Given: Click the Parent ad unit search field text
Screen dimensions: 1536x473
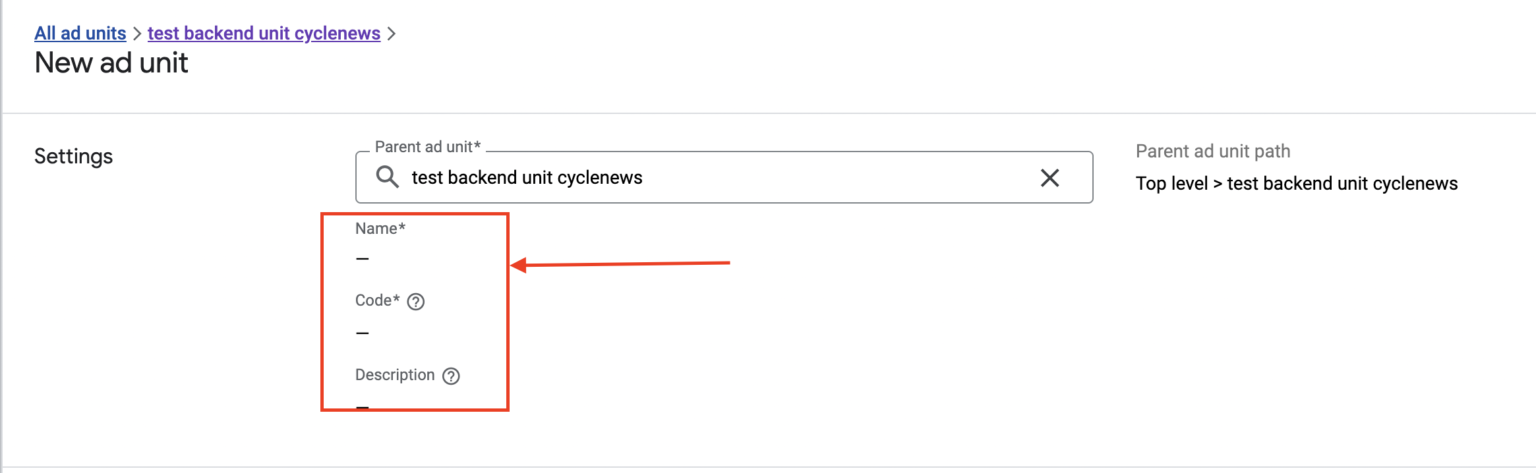Looking at the screenshot, I should click(527, 178).
